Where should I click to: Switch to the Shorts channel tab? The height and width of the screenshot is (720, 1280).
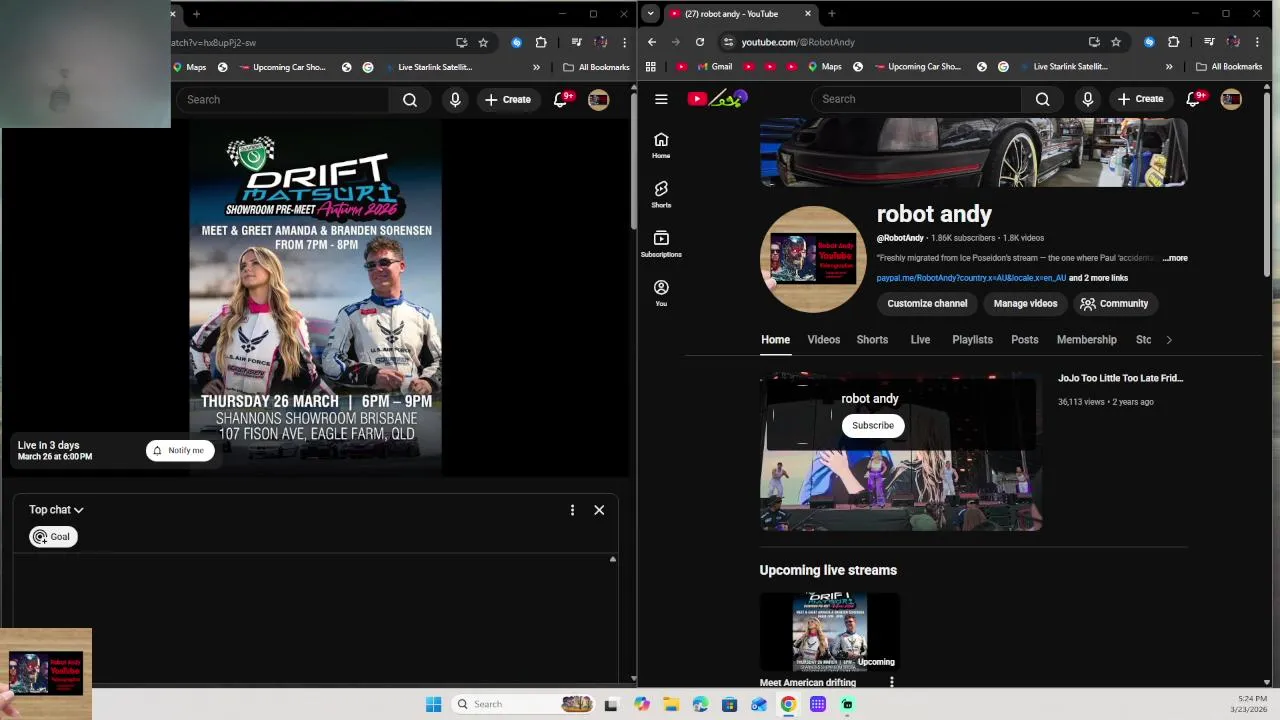point(872,340)
